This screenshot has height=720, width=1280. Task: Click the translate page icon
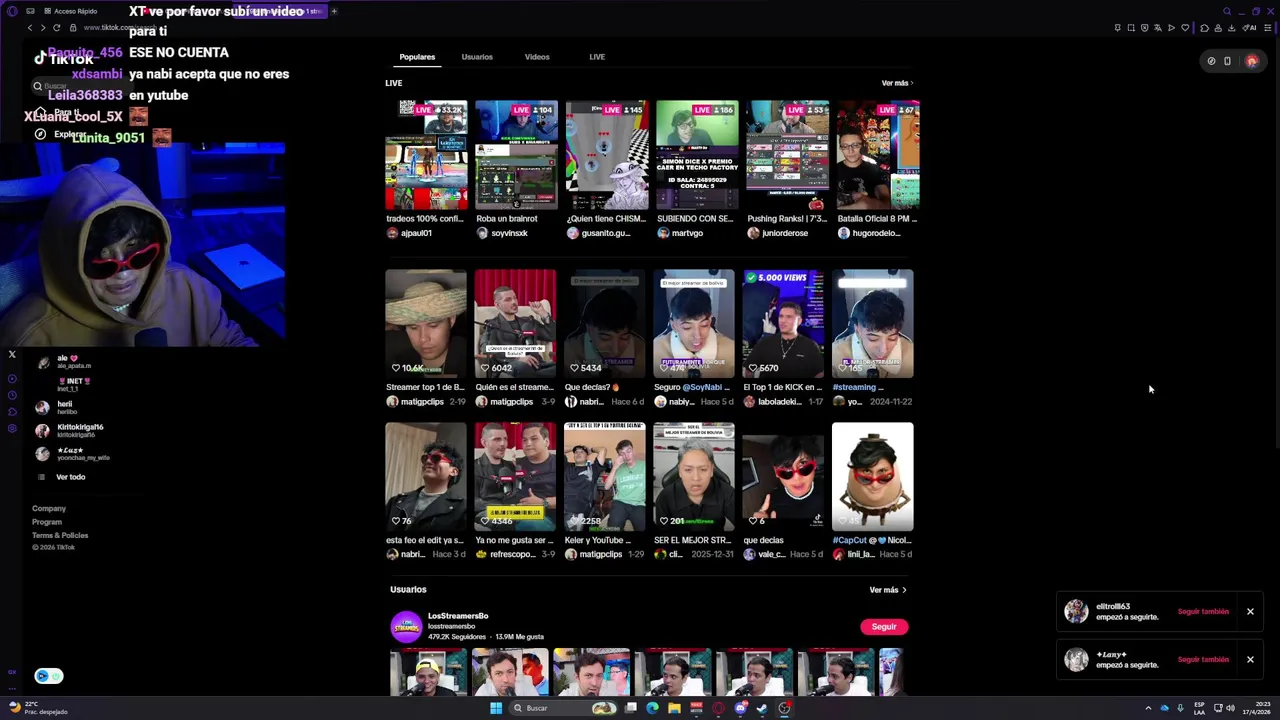(x=1158, y=28)
